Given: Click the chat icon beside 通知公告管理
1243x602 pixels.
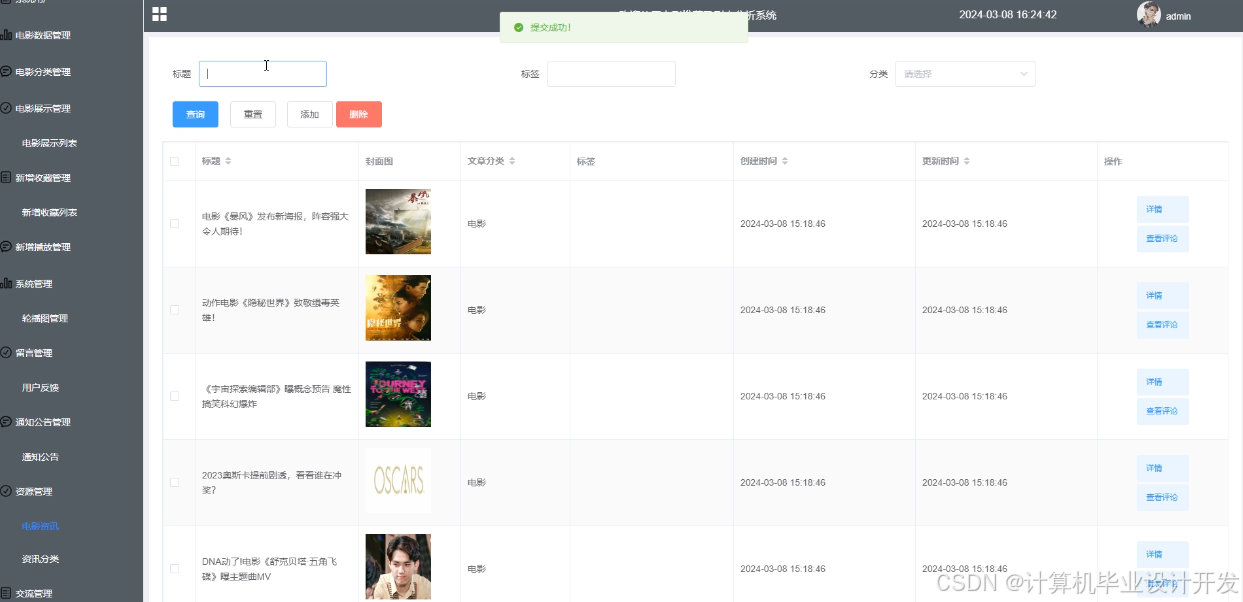Looking at the screenshot, I should (x=6, y=422).
